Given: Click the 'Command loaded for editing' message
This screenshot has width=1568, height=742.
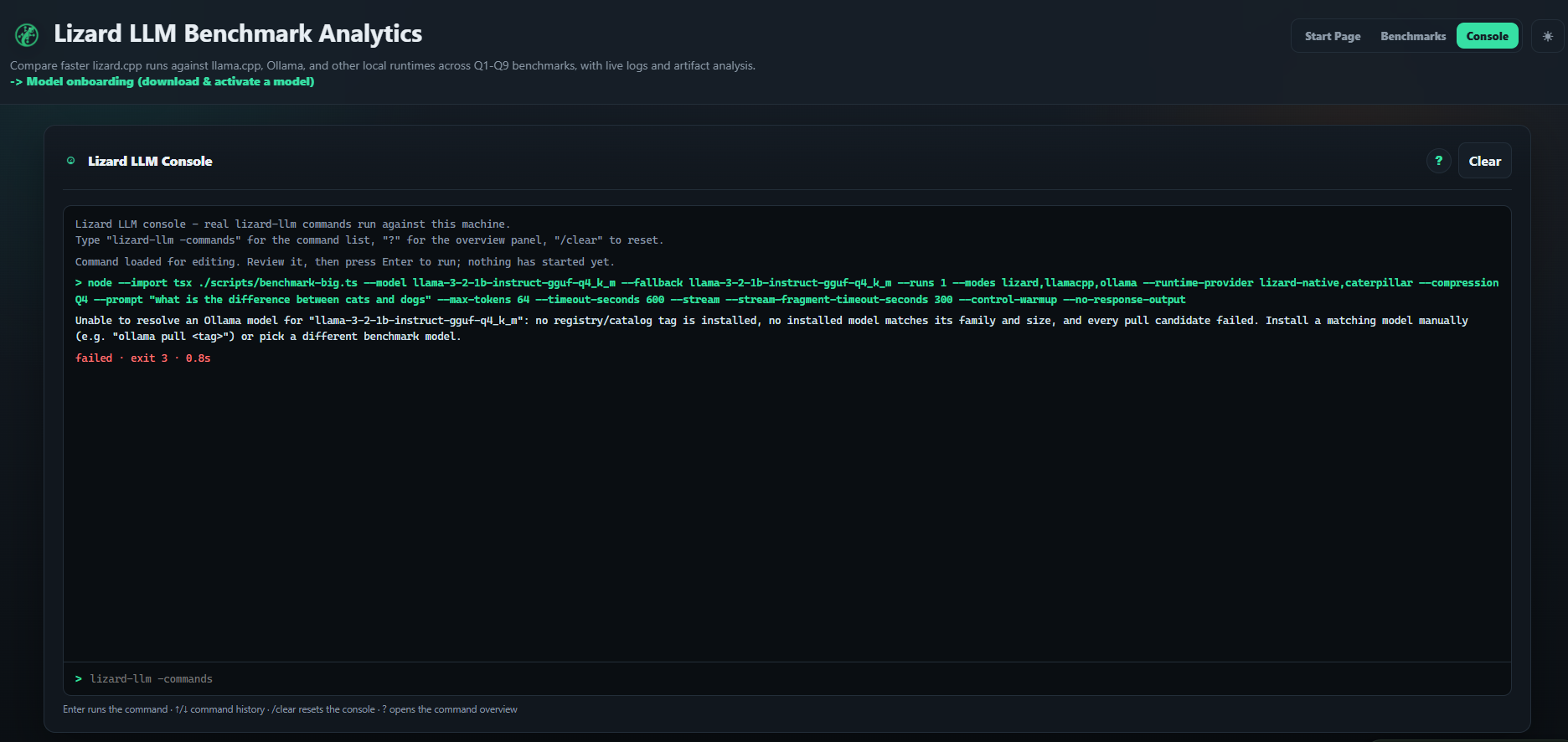Looking at the screenshot, I should pyautogui.click(x=345, y=261).
